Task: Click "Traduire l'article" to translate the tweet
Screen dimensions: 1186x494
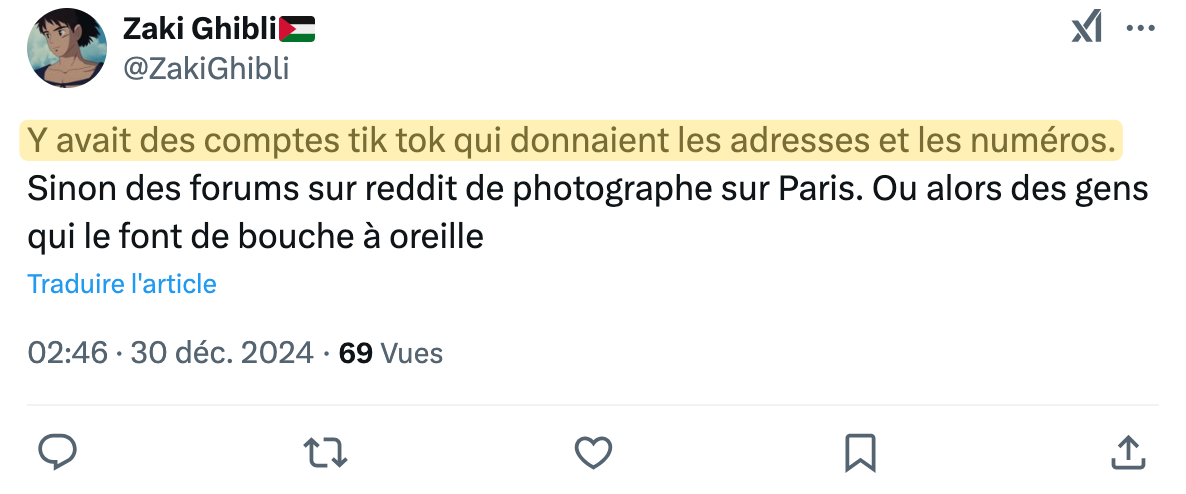Action: 122,284
